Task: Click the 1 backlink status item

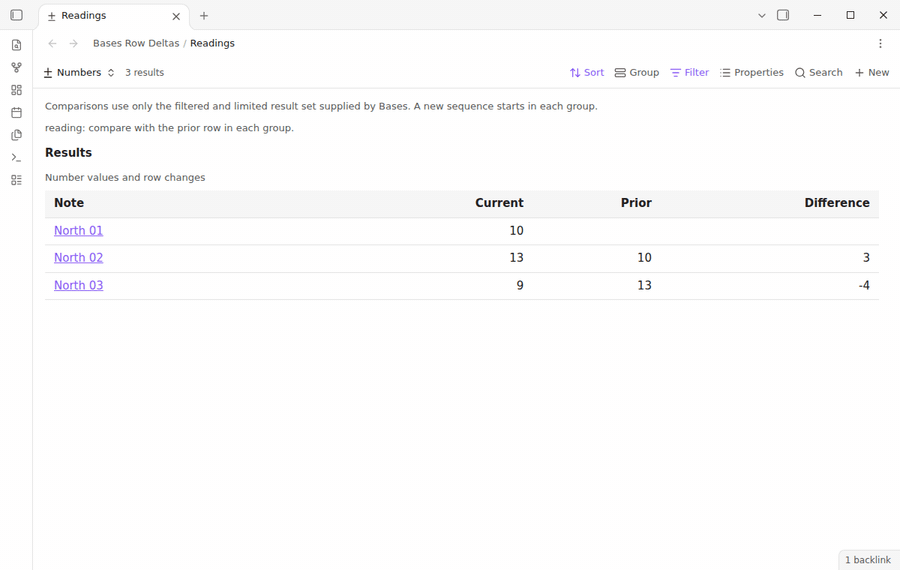Action: [868, 560]
